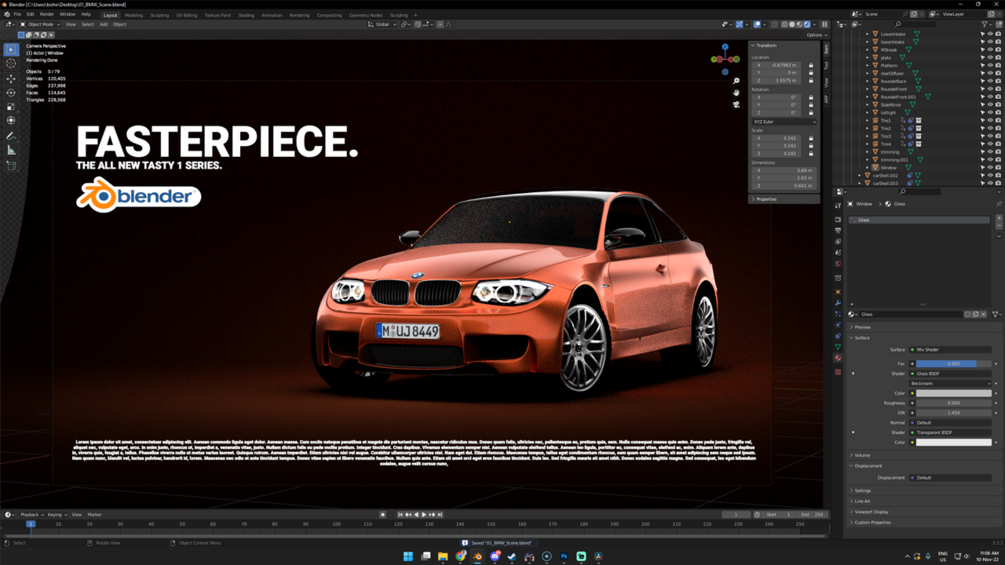Open the Object Mode dropdown
Image resolution: width=1005 pixels, height=565 pixels.
pyautogui.click(x=40, y=24)
